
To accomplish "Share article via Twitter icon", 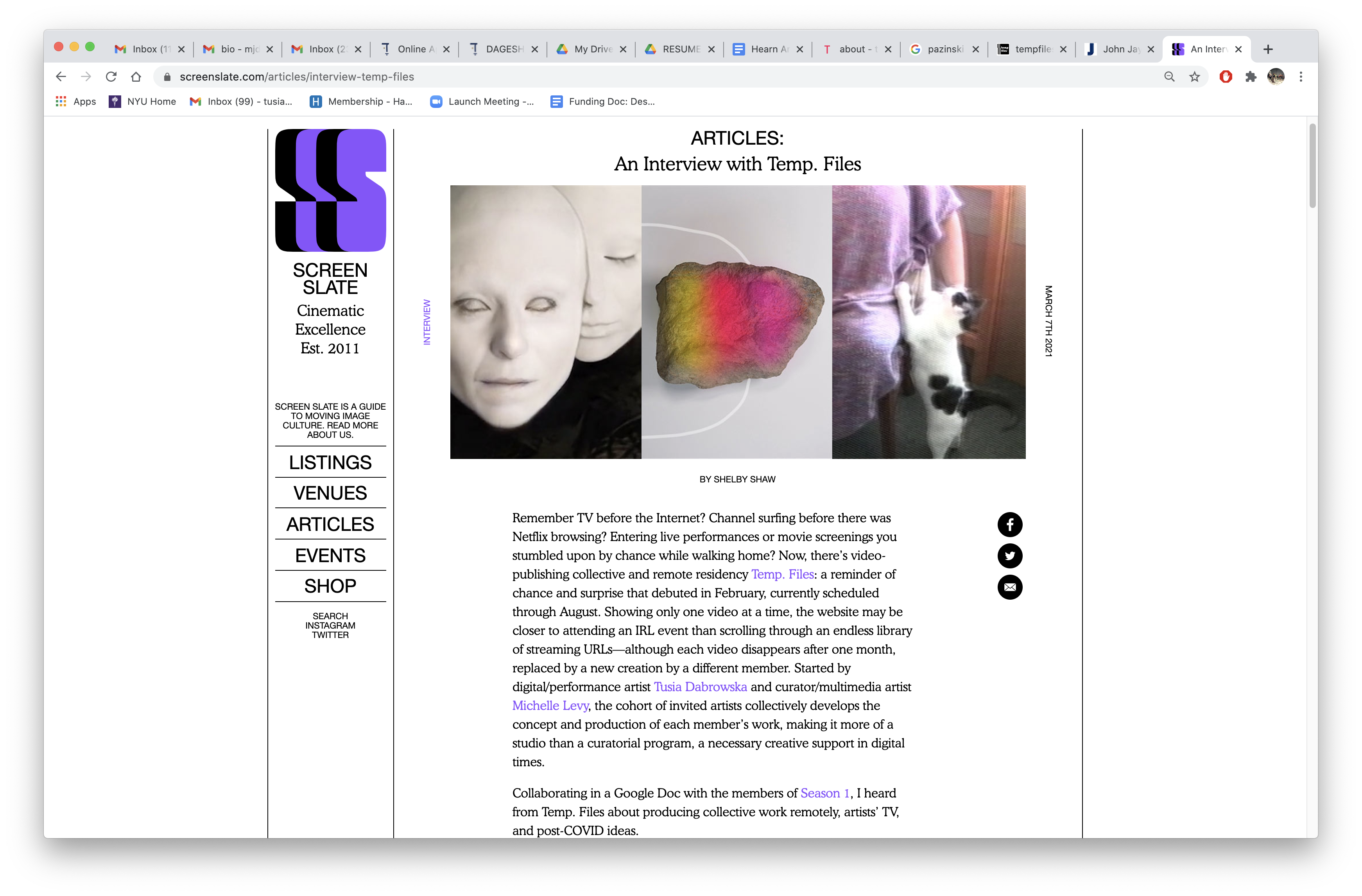I will 1009,556.
